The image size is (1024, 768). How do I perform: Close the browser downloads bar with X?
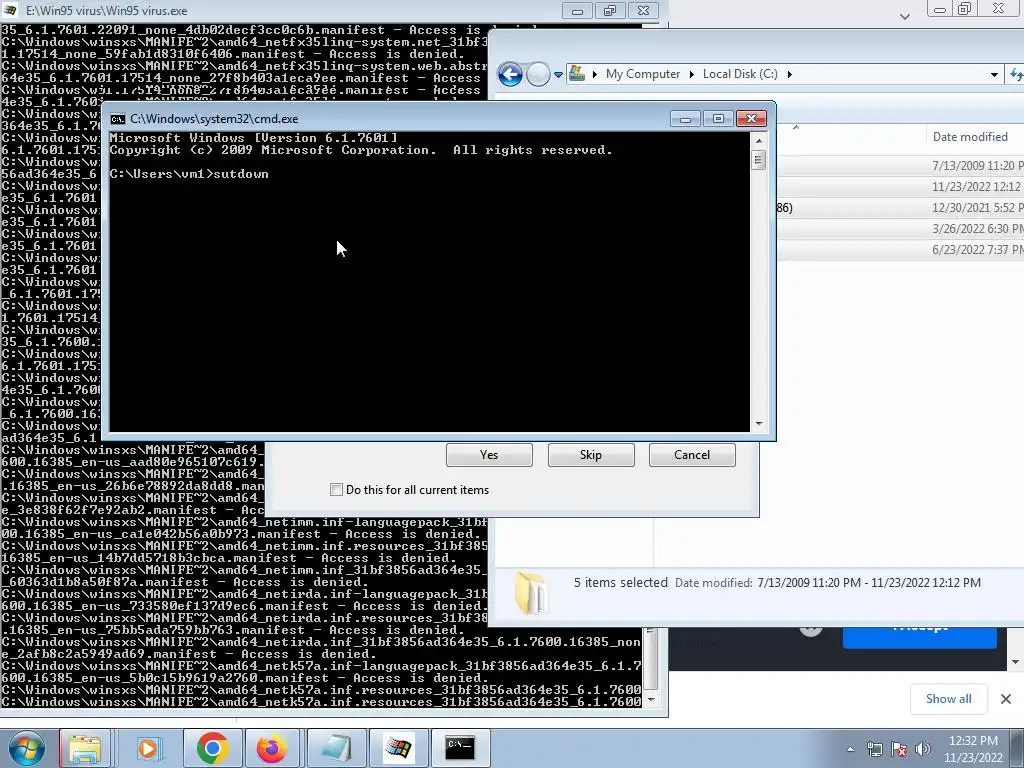tap(1006, 699)
